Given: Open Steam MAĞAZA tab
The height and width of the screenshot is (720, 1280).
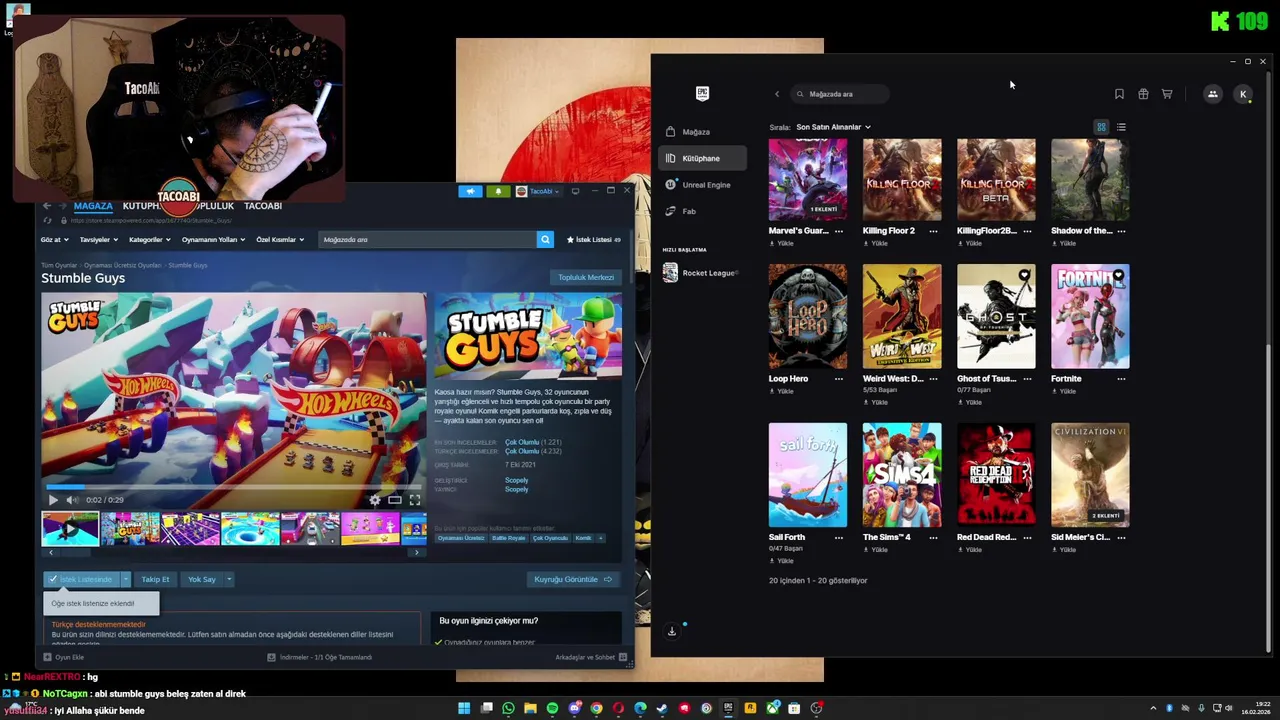Looking at the screenshot, I should 93,206.
